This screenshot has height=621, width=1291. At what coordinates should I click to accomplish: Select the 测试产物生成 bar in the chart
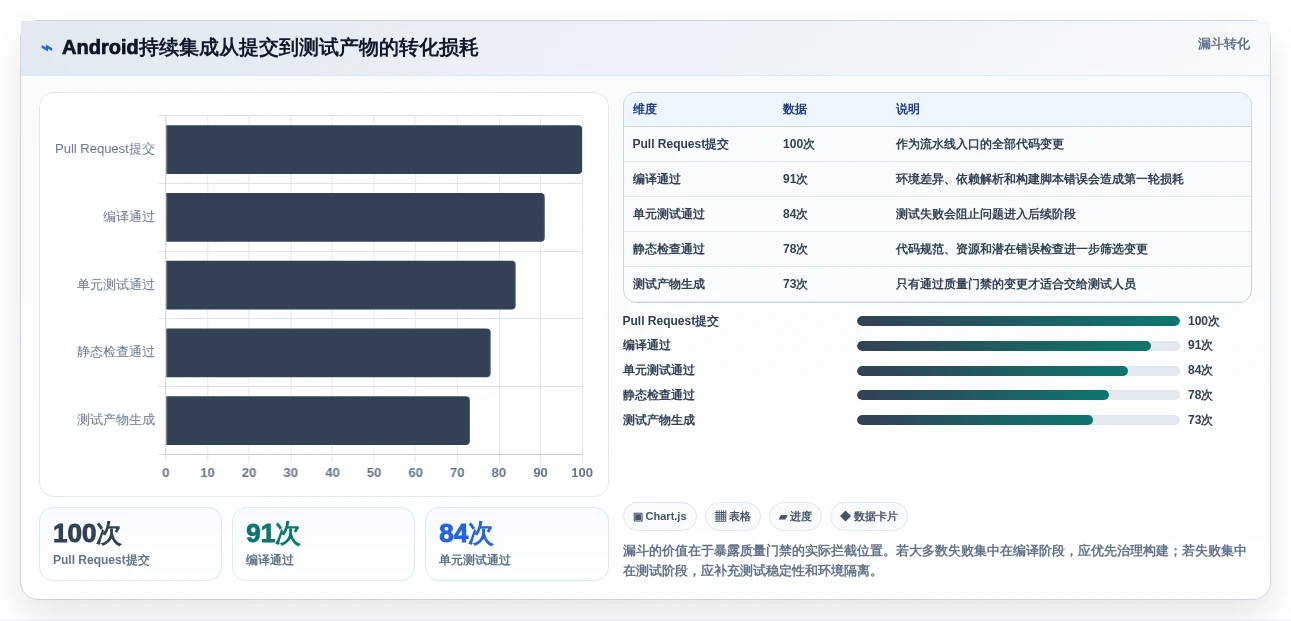[318, 420]
